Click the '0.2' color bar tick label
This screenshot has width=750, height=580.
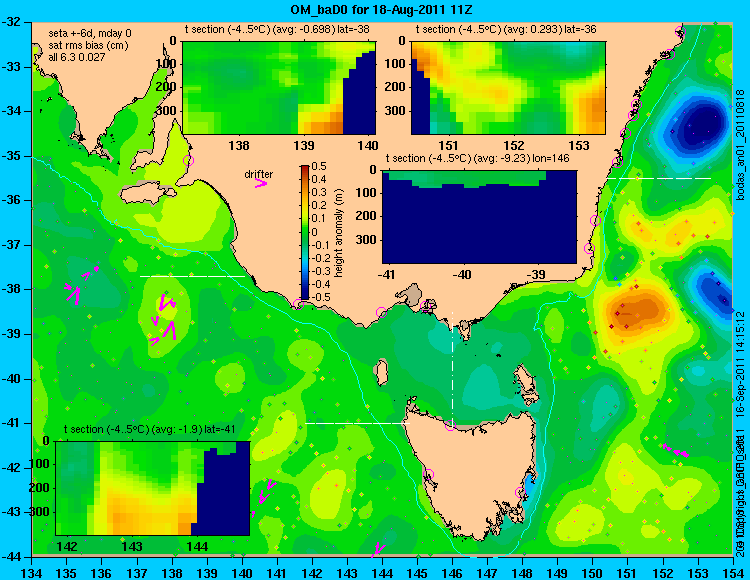click(319, 206)
